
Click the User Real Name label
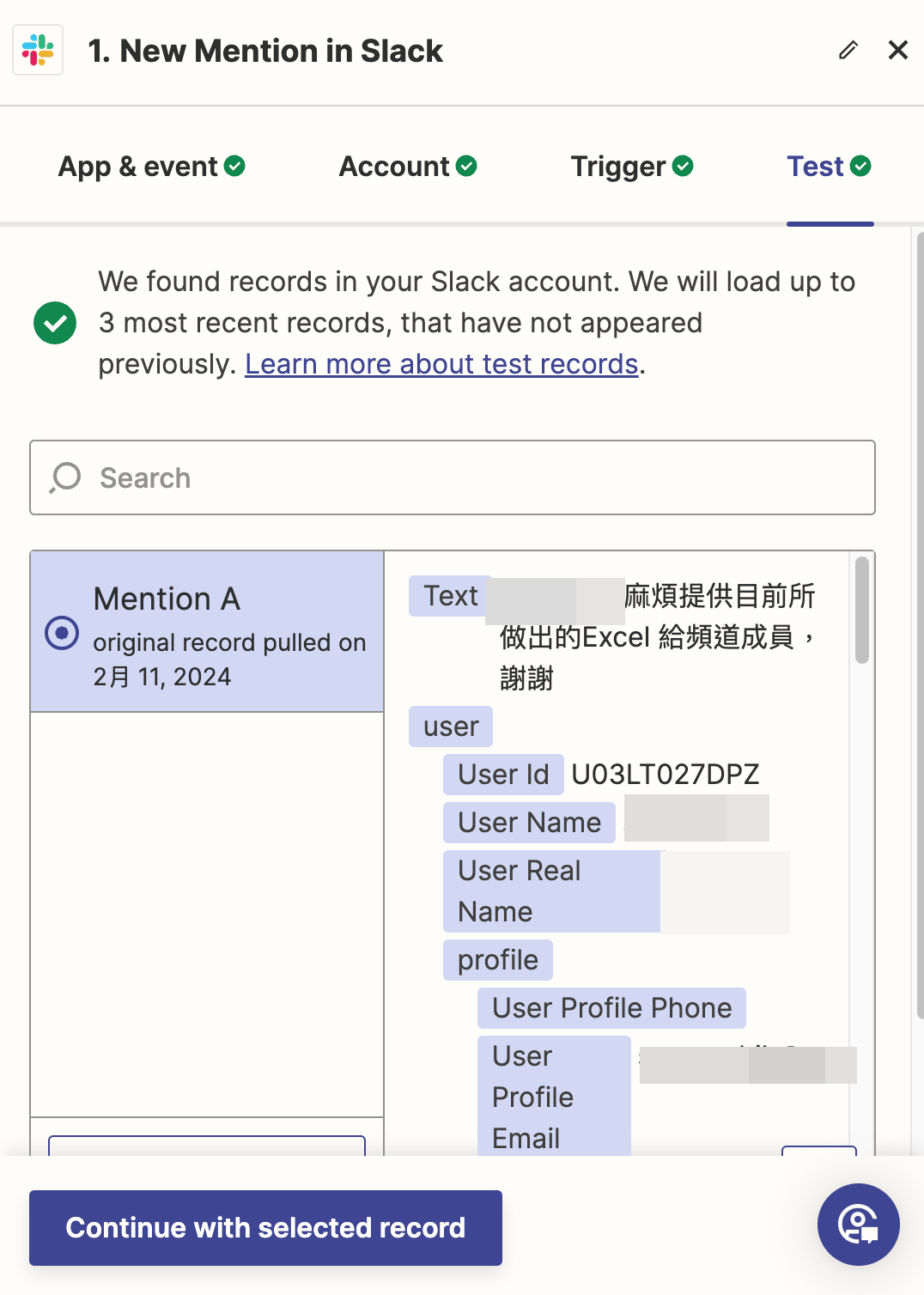[552, 891]
